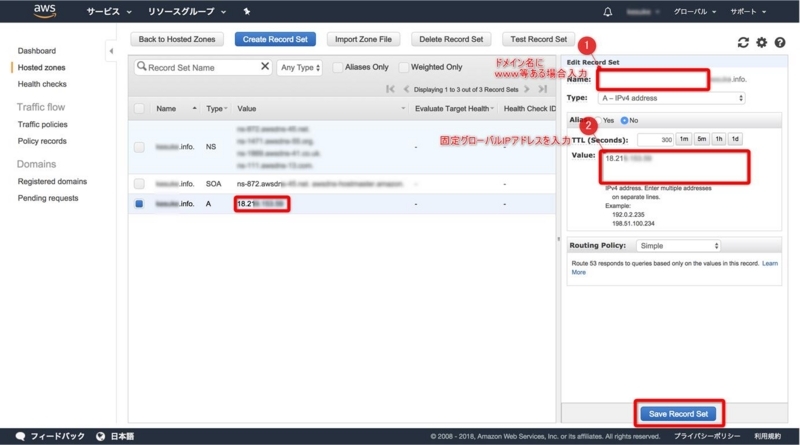Focus the TTL seconds input field
The height and width of the screenshot is (445, 800).
pos(655,139)
